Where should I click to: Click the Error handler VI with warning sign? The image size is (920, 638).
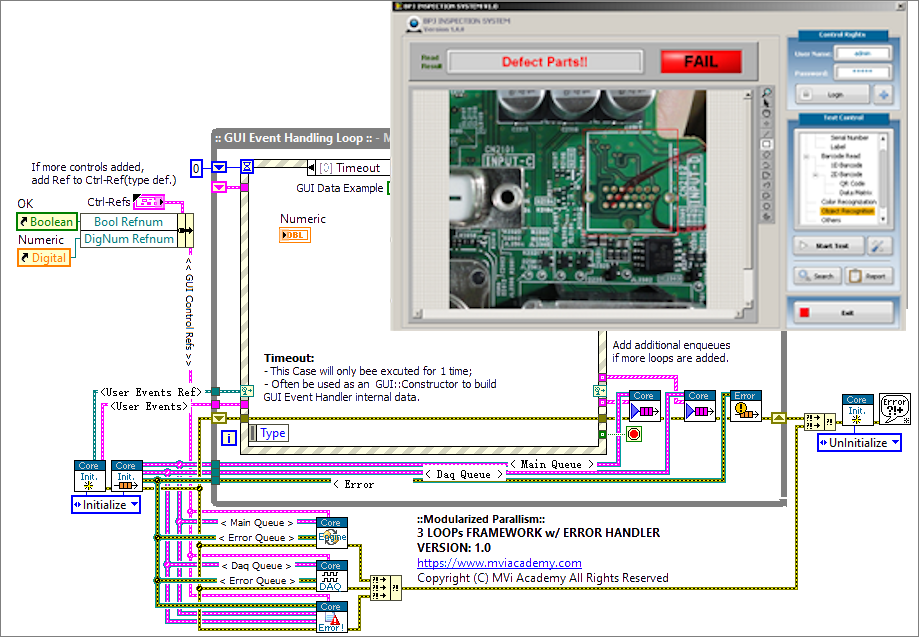coord(745,406)
